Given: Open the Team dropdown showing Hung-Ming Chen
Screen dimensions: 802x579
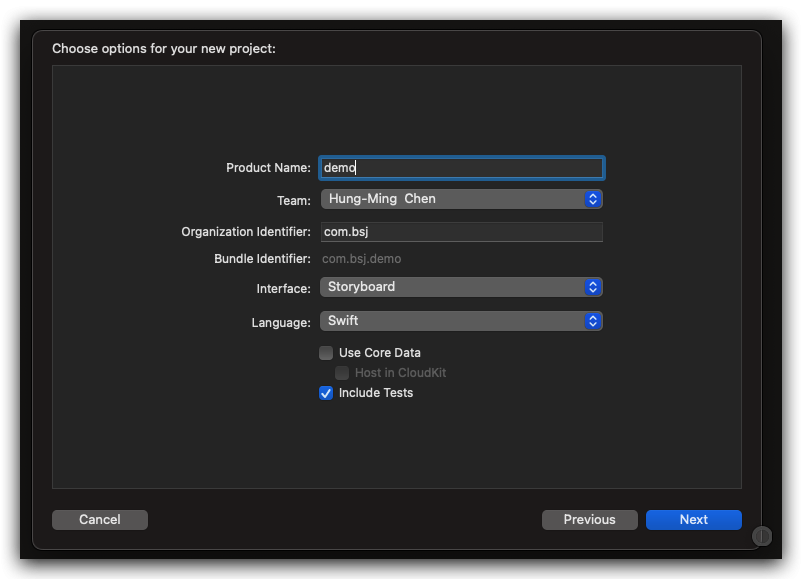Looking at the screenshot, I should 452,199.
